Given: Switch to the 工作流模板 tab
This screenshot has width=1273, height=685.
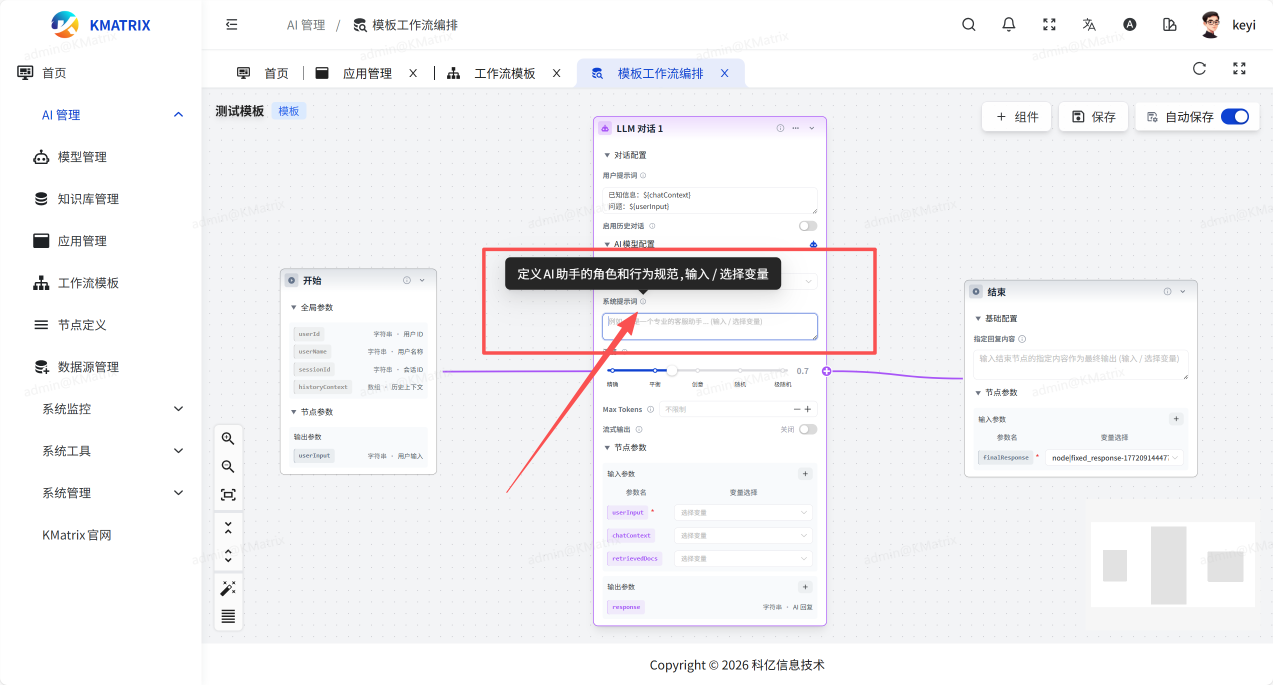Looking at the screenshot, I should [x=504, y=73].
